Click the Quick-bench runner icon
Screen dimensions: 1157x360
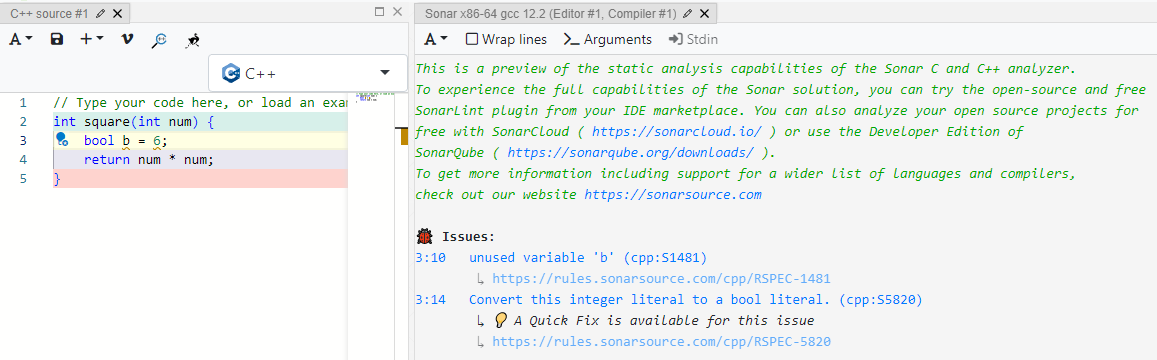(193, 40)
